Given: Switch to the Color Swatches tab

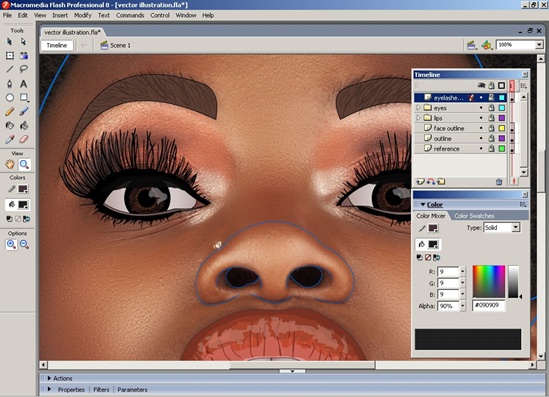Looking at the screenshot, I should pyautogui.click(x=474, y=216).
